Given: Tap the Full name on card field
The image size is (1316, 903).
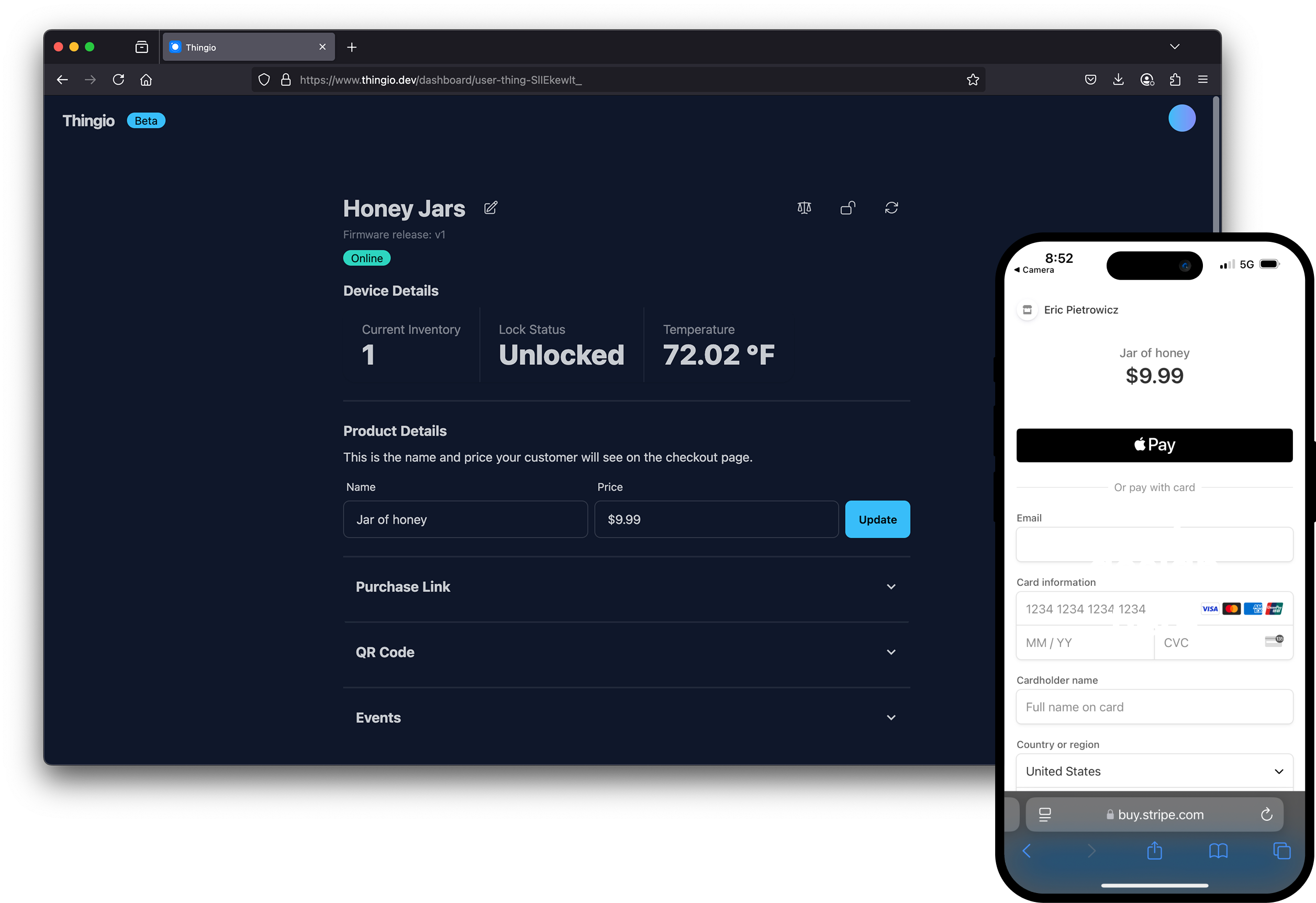Looking at the screenshot, I should click(1154, 707).
